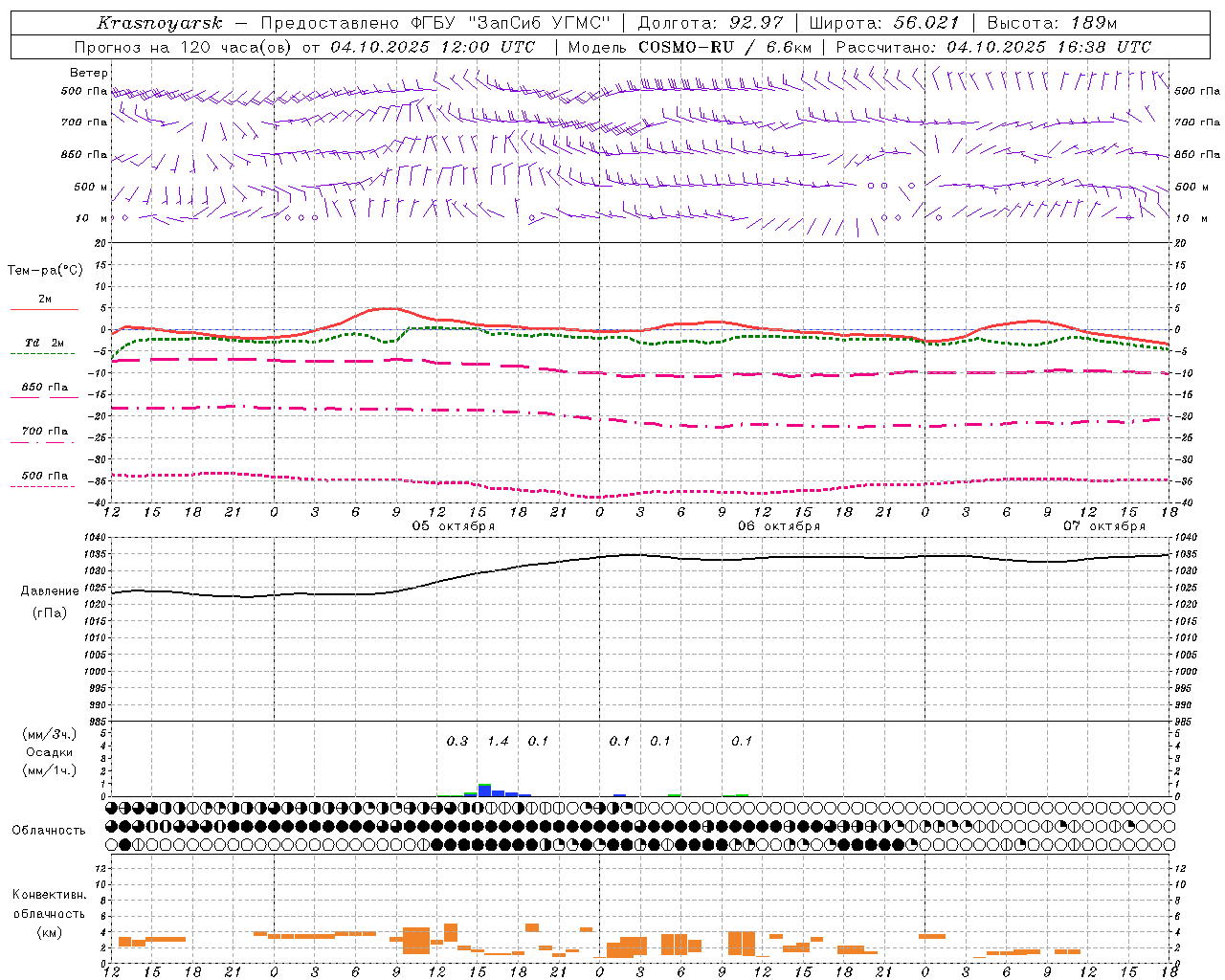Click the 'Широта: 56.021' header field

click(883, 23)
